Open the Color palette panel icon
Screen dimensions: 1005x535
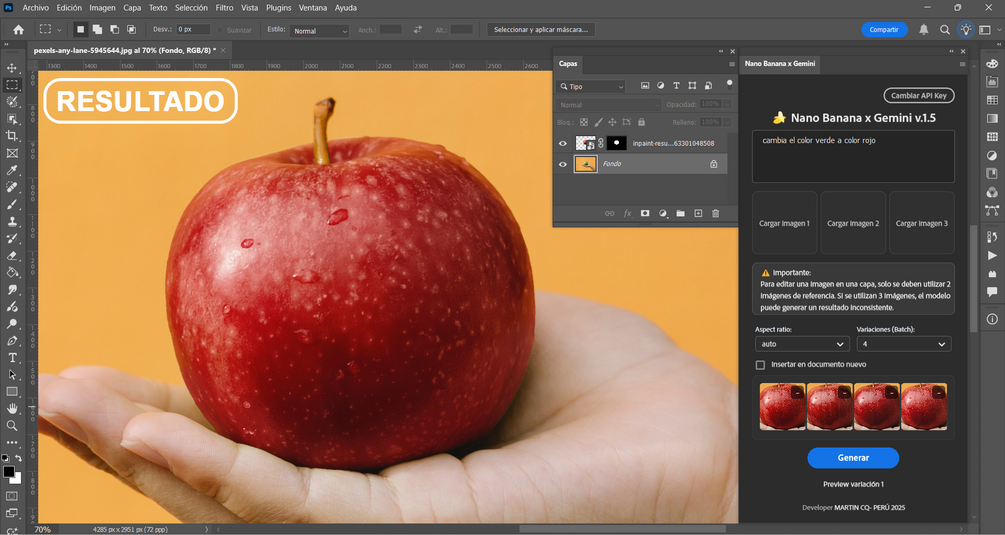click(992, 63)
